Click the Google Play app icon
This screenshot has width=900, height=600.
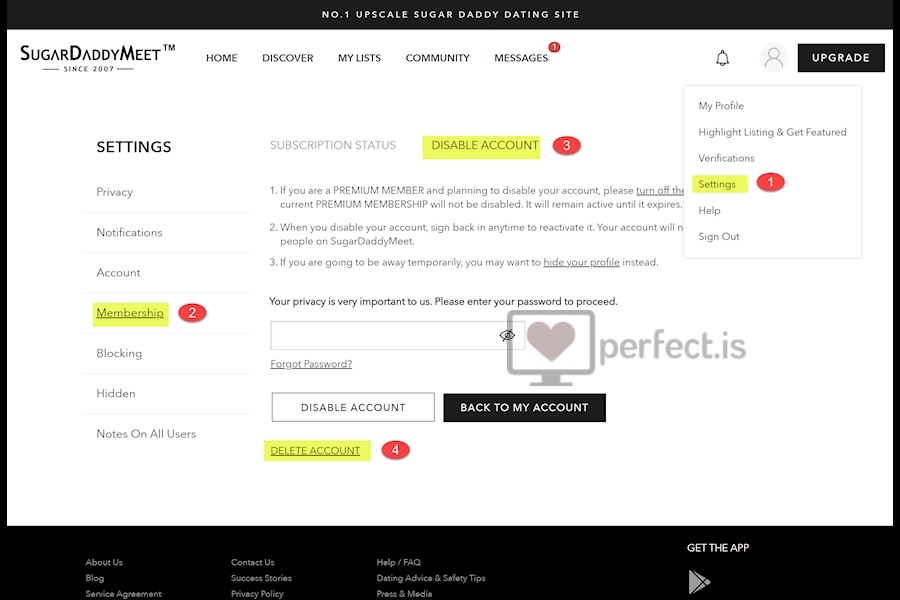tap(698, 581)
